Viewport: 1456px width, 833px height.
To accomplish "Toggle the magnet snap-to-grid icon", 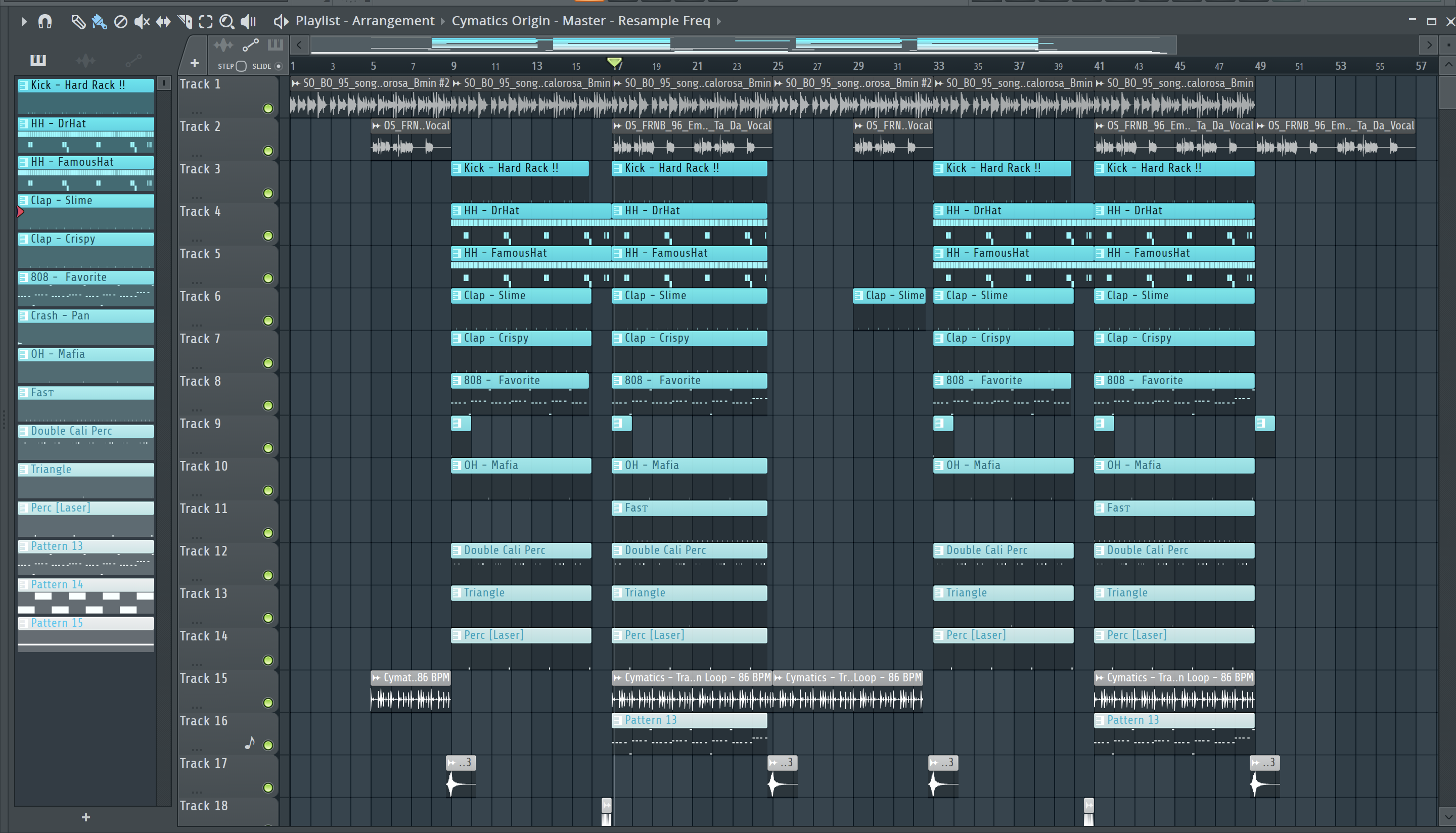I will pyautogui.click(x=44, y=22).
